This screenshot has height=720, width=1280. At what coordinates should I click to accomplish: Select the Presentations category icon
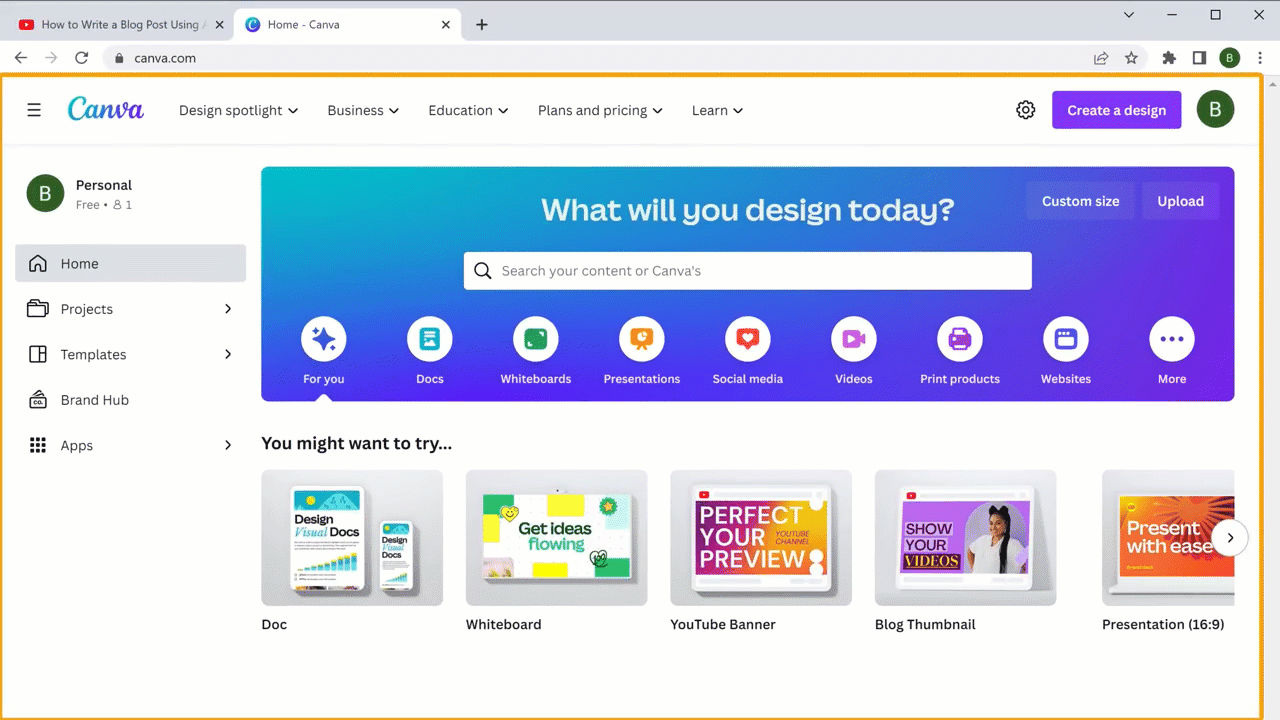[x=642, y=340]
